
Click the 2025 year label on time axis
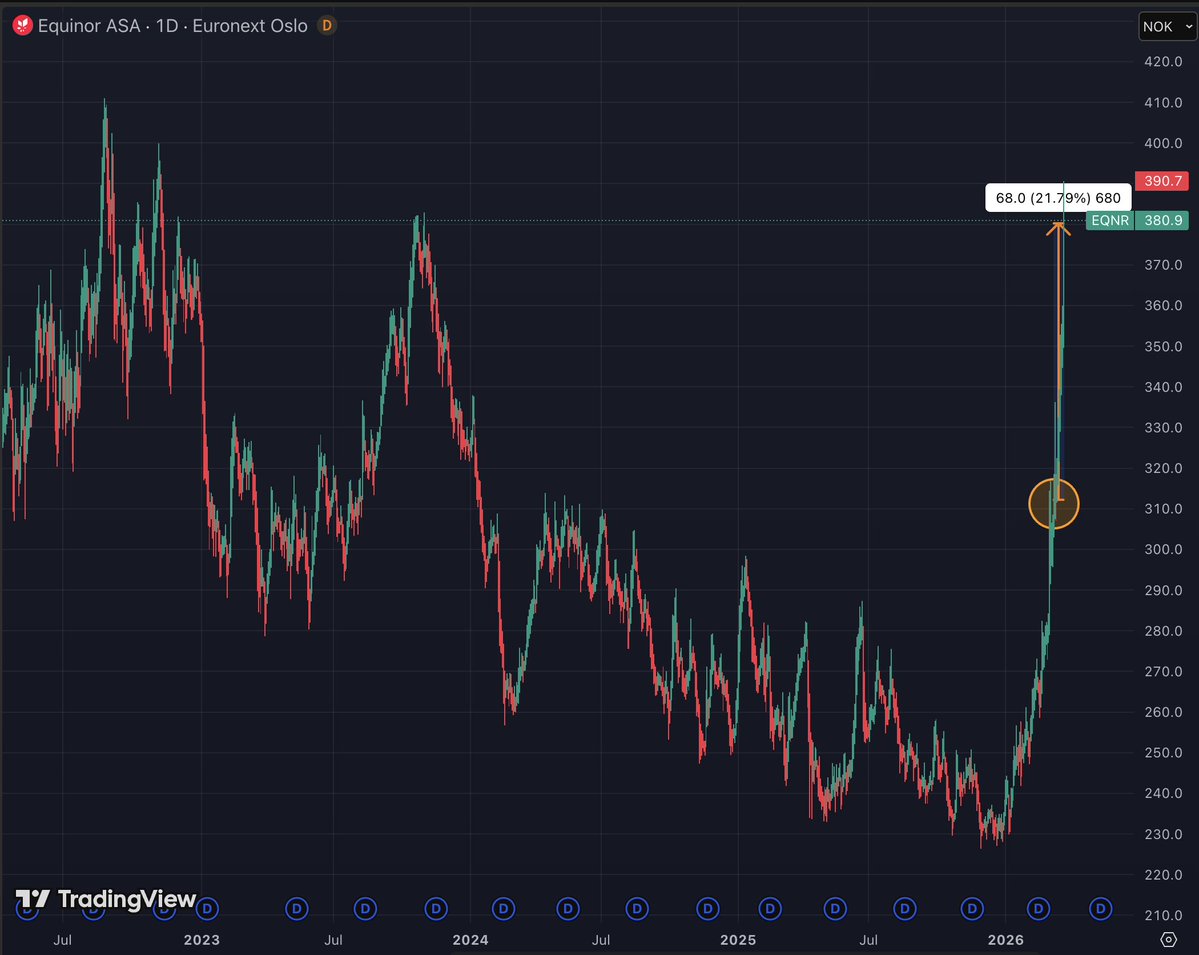738,940
